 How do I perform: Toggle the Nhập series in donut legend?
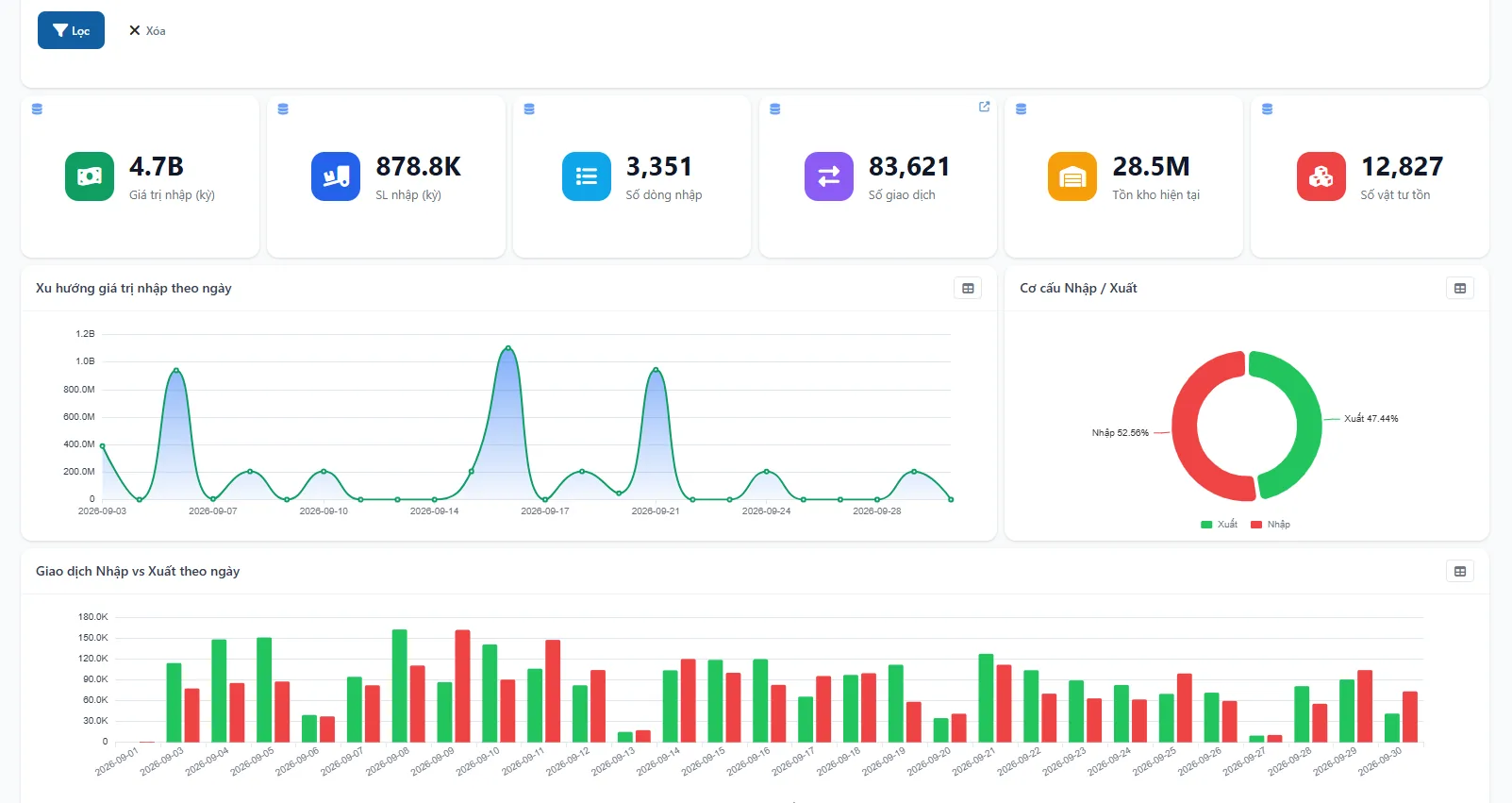pos(1271,525)
